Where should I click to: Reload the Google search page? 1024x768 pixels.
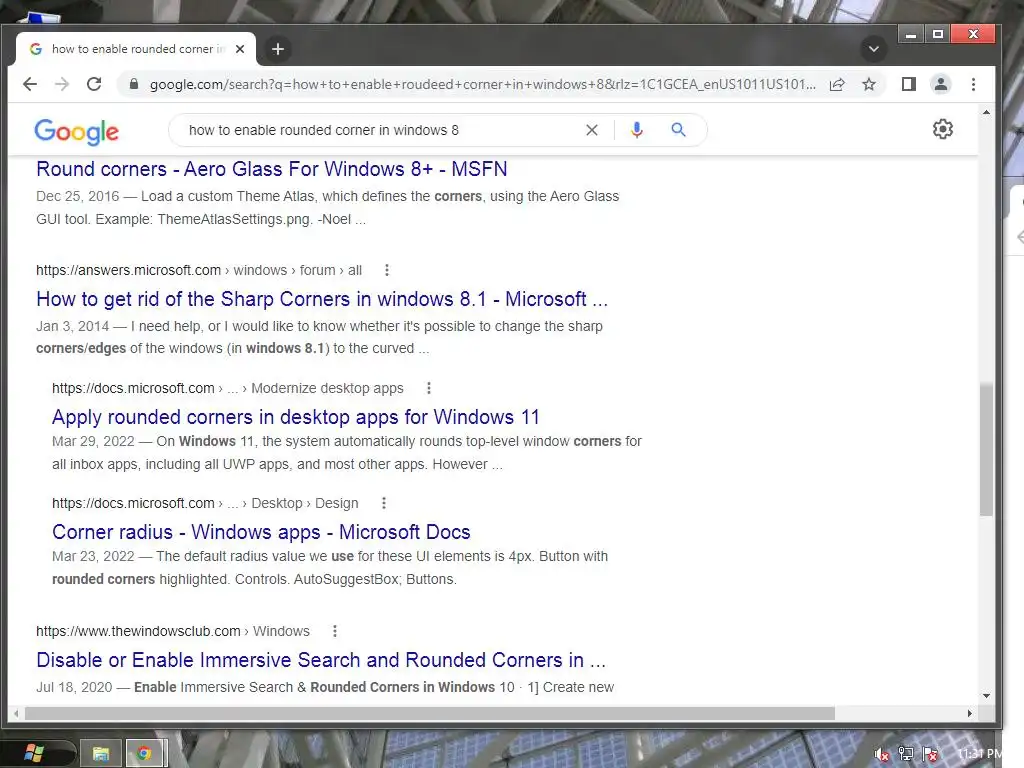pos(94,84)
